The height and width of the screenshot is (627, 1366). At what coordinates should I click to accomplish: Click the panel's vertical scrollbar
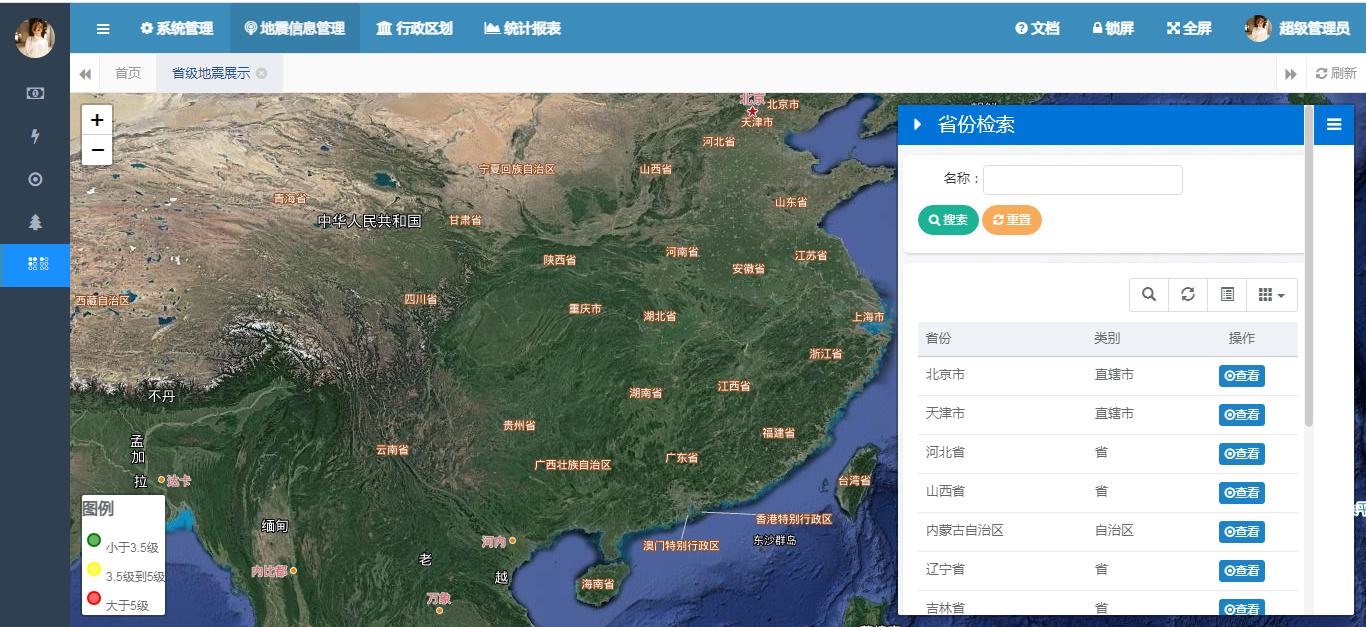(1309, 265)
